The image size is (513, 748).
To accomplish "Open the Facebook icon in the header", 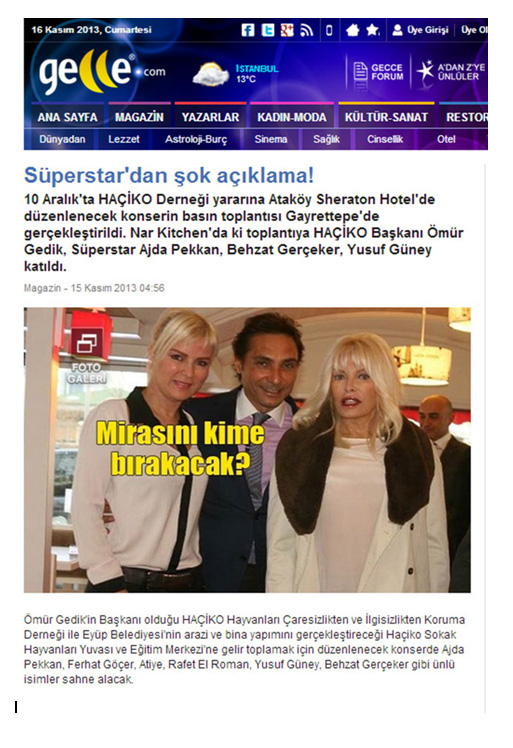I will click(248, 30).
